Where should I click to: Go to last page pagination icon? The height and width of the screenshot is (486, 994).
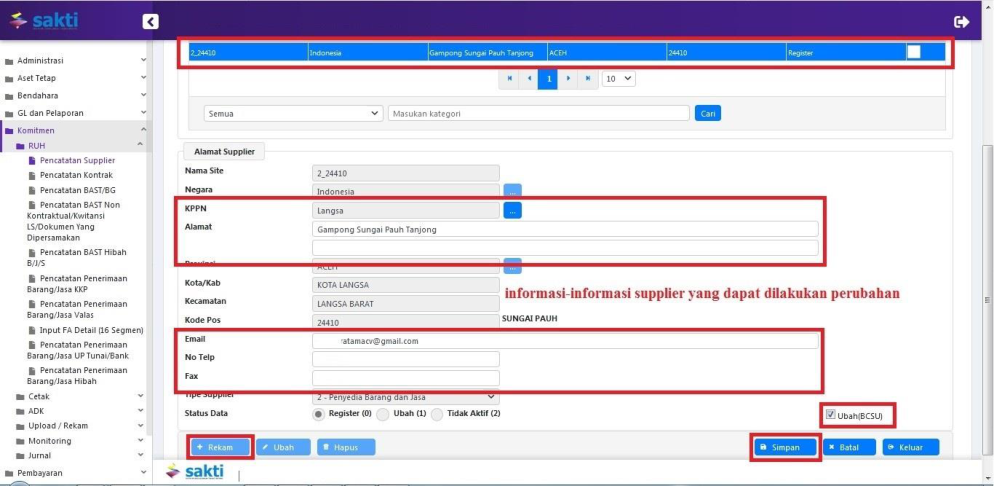[x=588, y=78]
